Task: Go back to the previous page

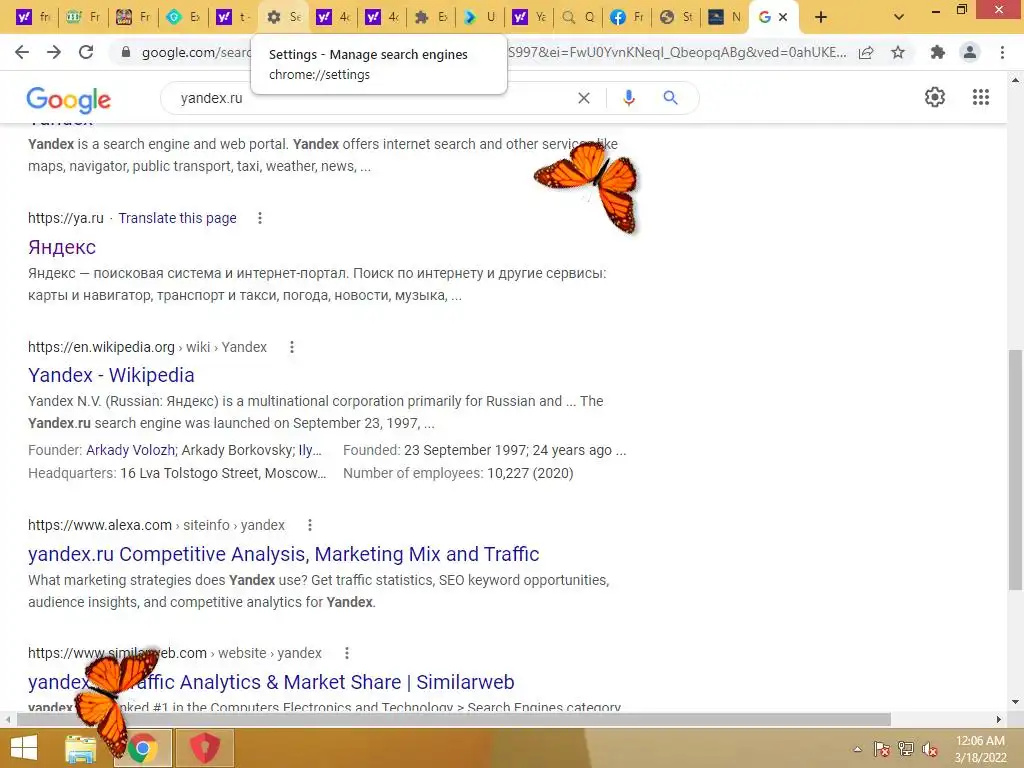Action: pyautogui.click(x=22, y=52)
